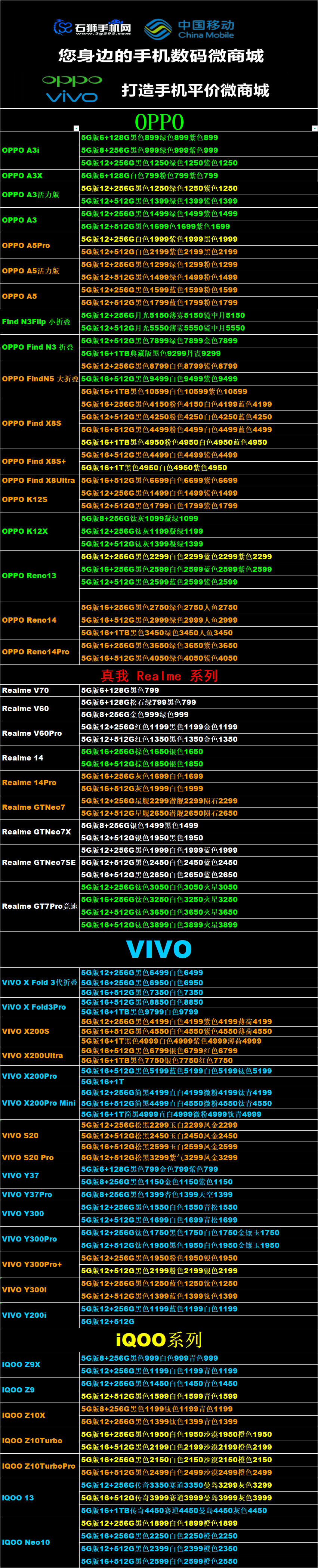Image resolution: width=318 pixels, height=1568 pixels.
Task: Click the 打造手机平价微商城 slogan
Action: point(195,90)
